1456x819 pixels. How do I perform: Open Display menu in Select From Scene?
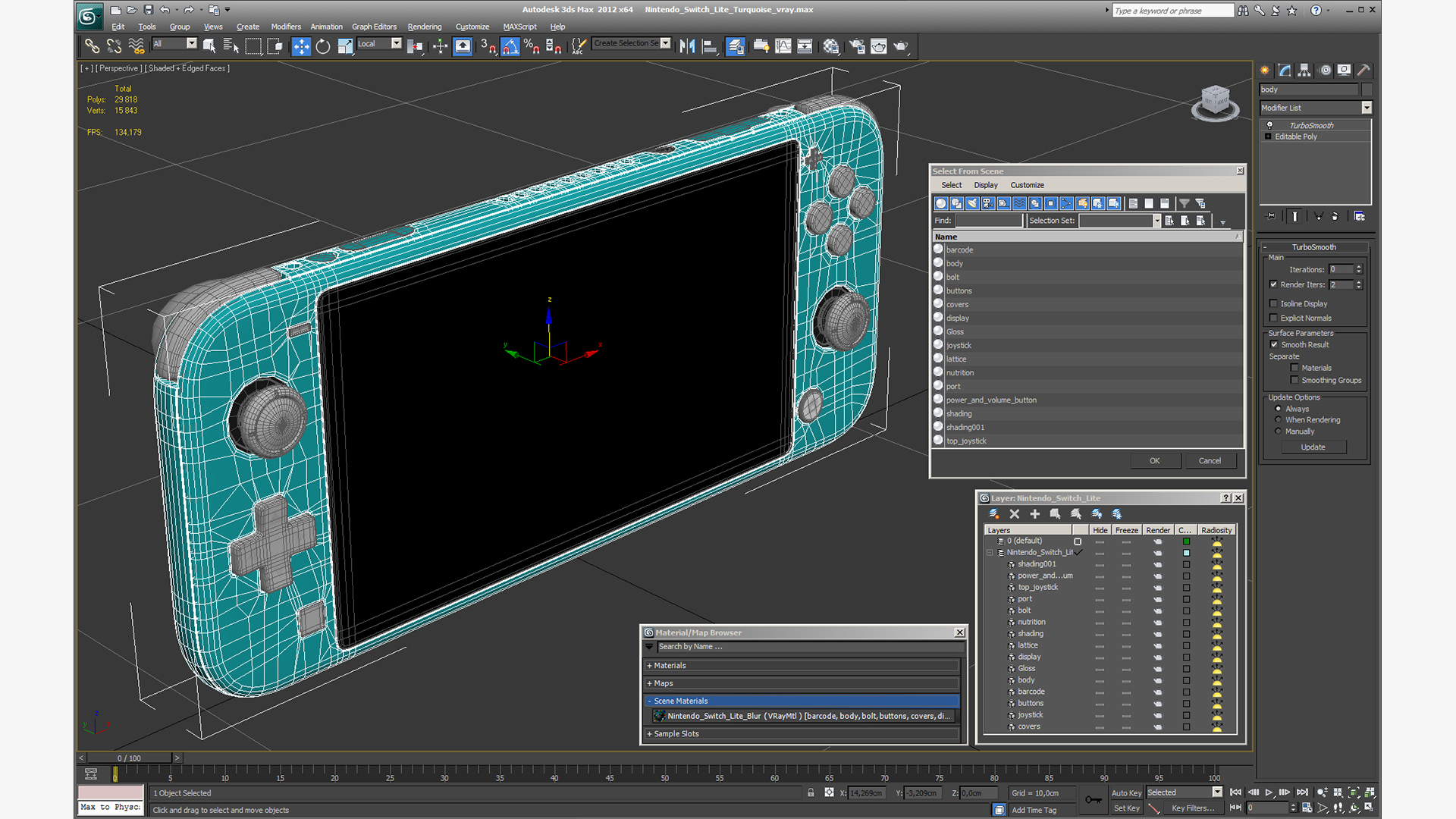click(x=986, y=185)
